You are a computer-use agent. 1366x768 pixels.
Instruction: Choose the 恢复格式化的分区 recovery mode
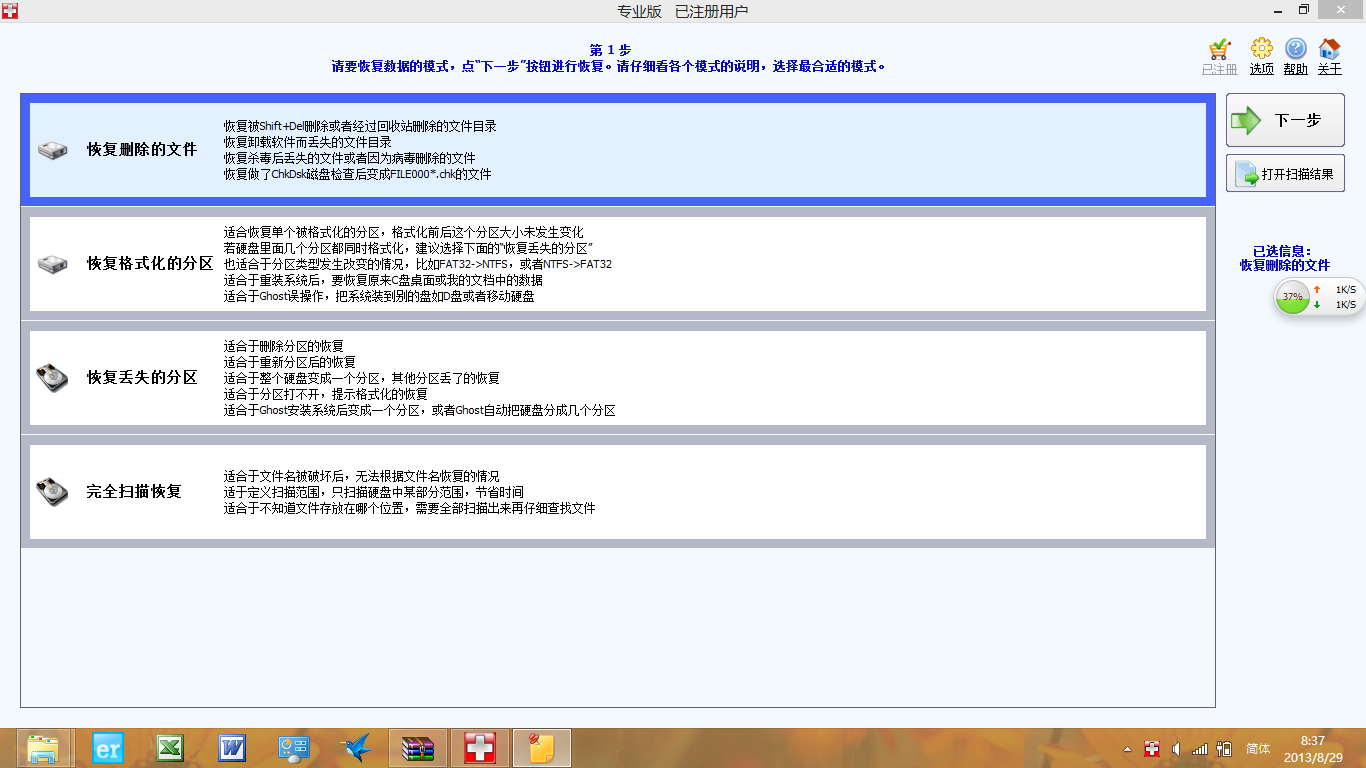[150, 264]
